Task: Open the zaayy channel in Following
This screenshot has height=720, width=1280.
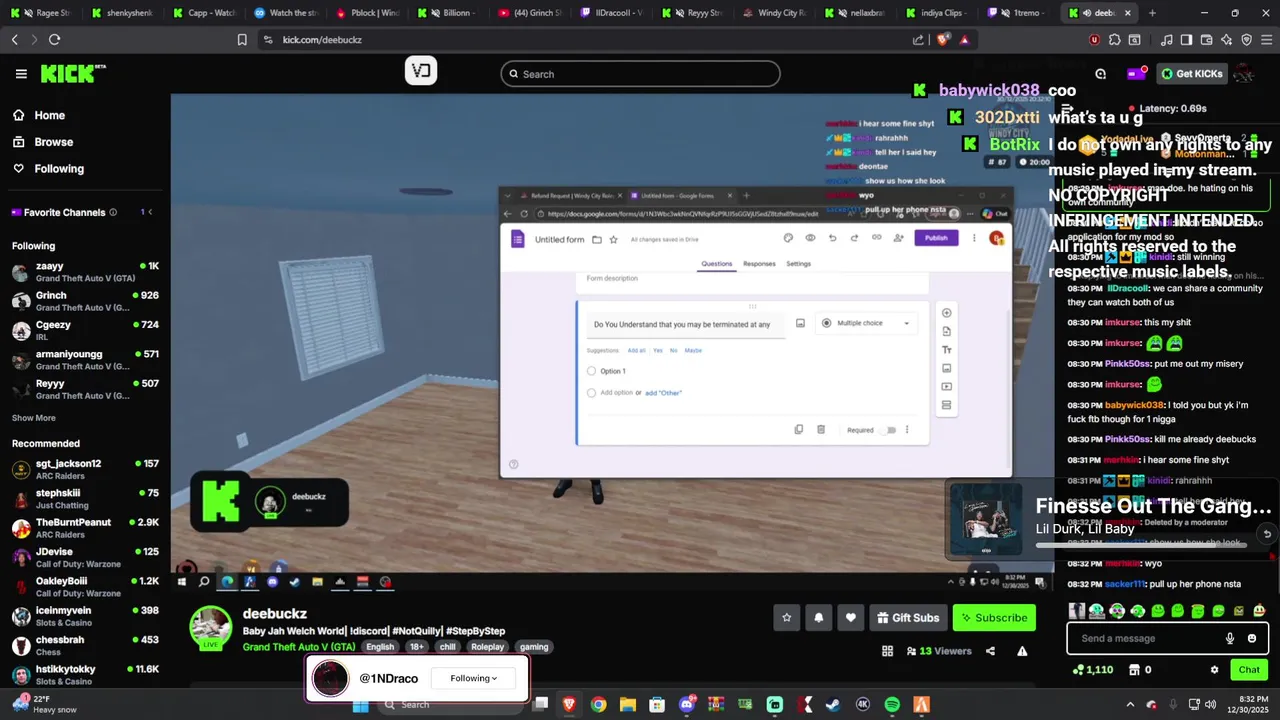Action: (x=85, y=273)
